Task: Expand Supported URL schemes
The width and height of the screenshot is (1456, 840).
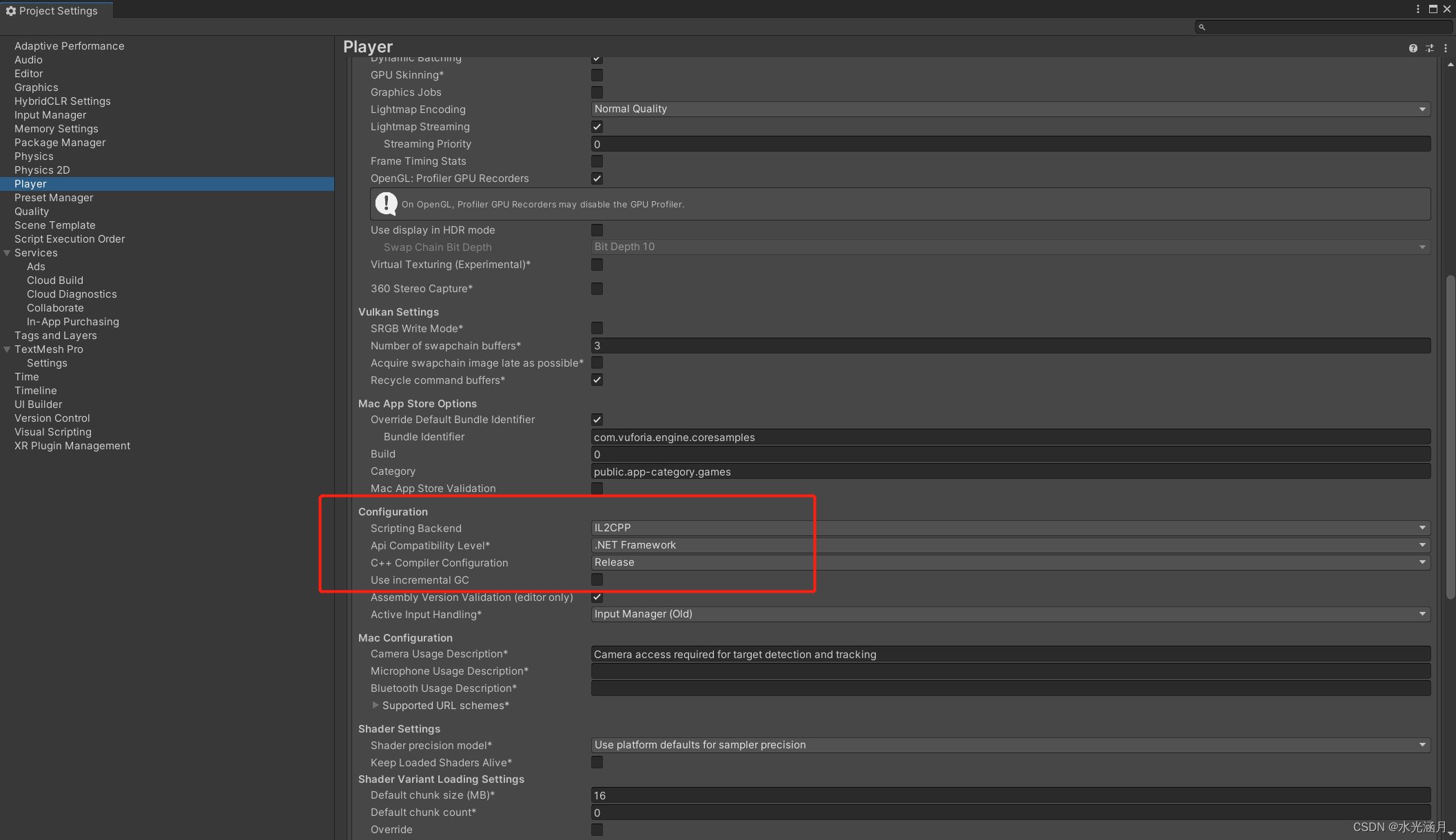Action: point(376,705)
